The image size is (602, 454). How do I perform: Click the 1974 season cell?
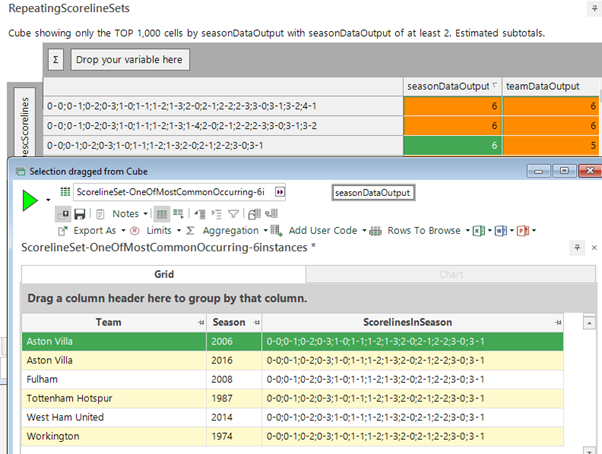(x=234, y=437)
